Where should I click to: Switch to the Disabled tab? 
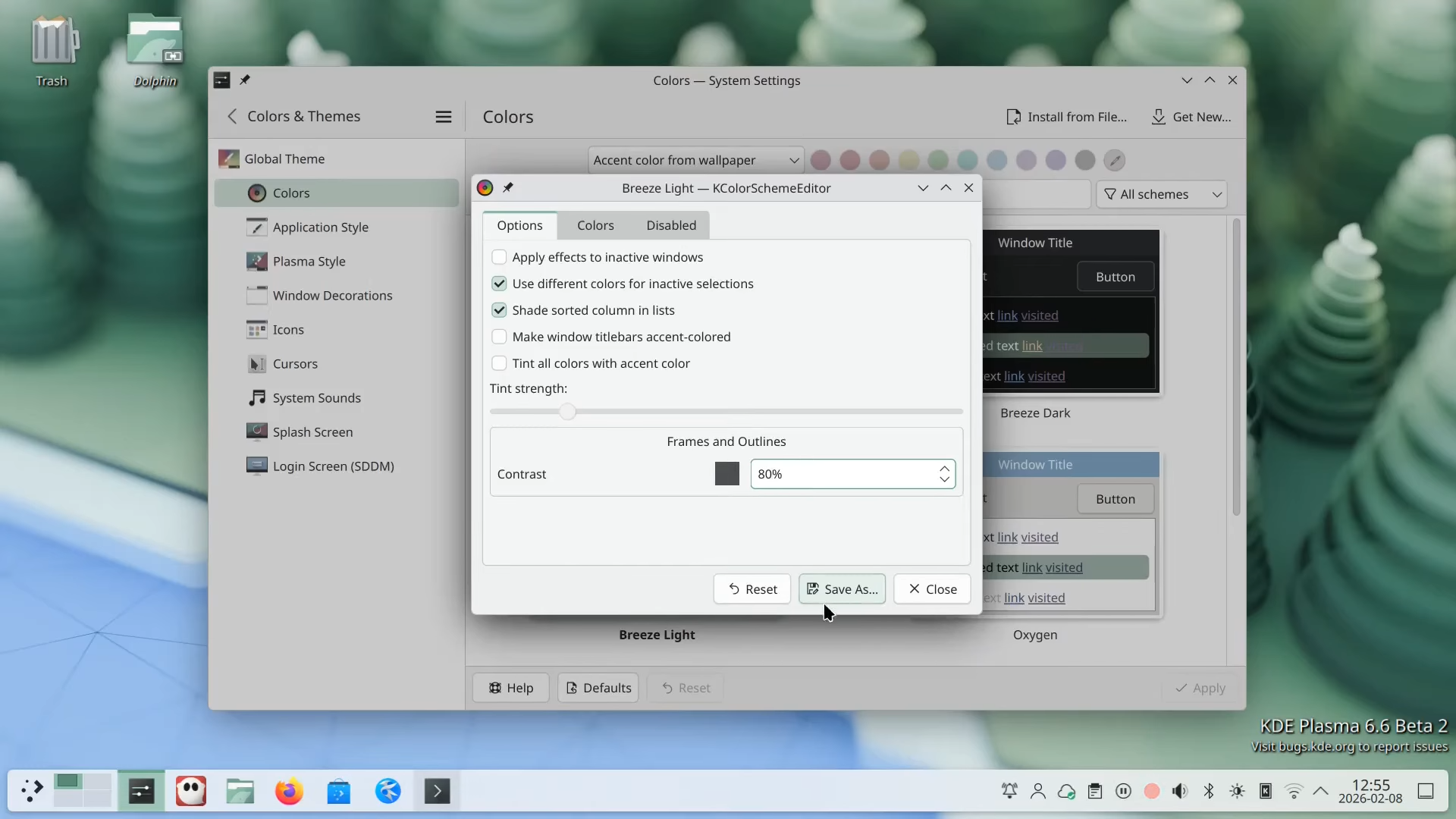(671, 225)
